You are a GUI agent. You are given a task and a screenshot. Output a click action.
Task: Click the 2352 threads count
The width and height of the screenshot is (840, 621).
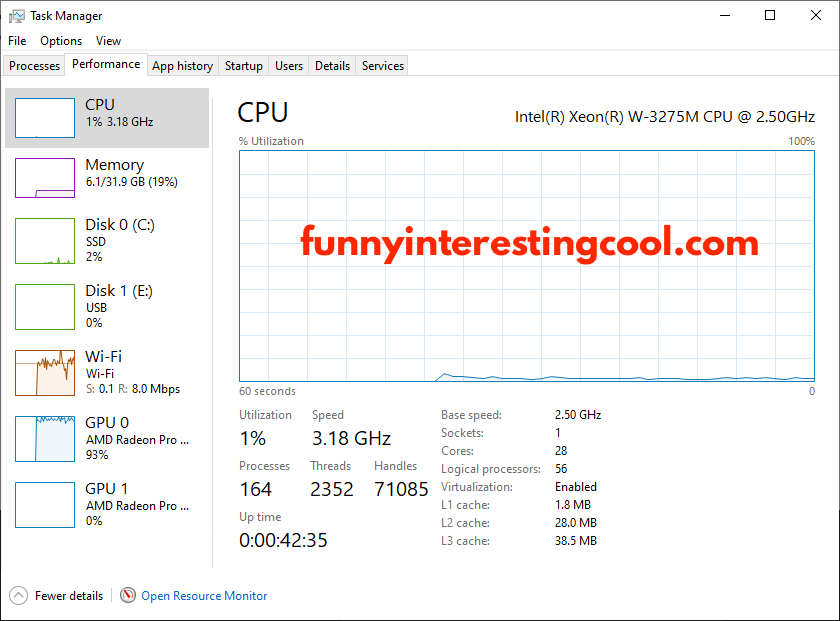[332, 489]
